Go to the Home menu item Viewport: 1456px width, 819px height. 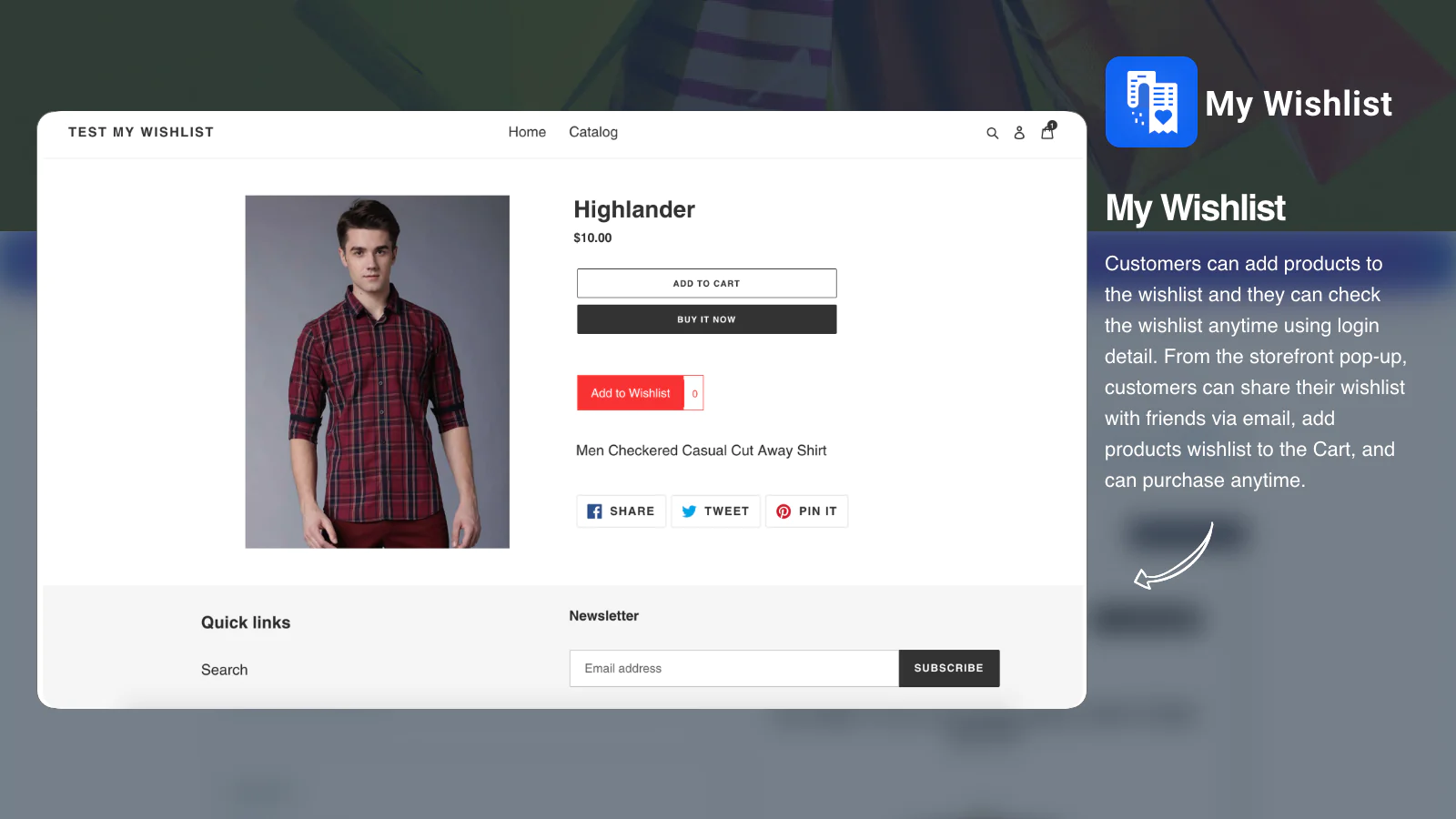coord(527,132)
